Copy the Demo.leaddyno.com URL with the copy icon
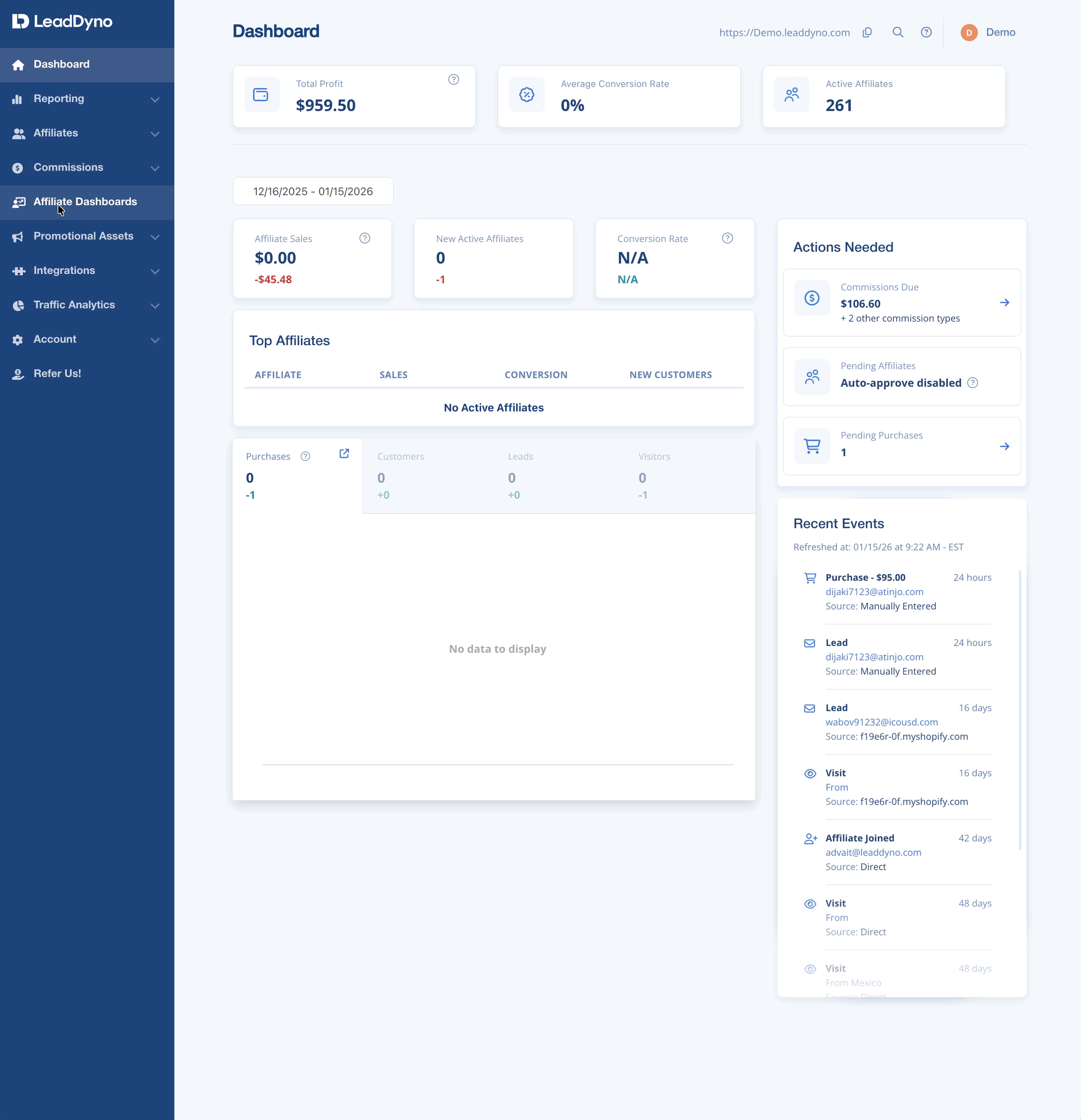 click(x=867, y=33)
